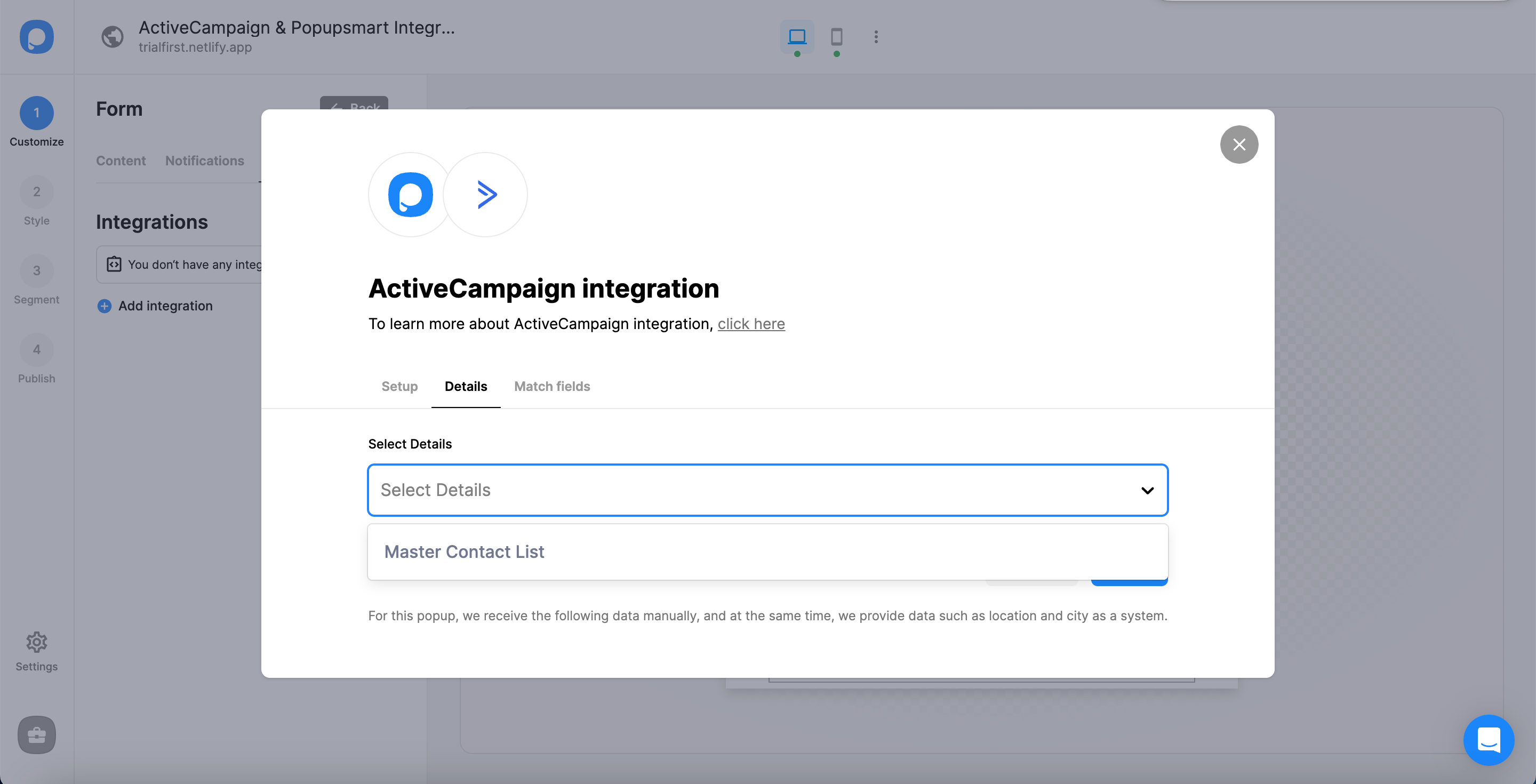Switch to the Notifications tab
1536x784 pixels.
click(204, 161)
